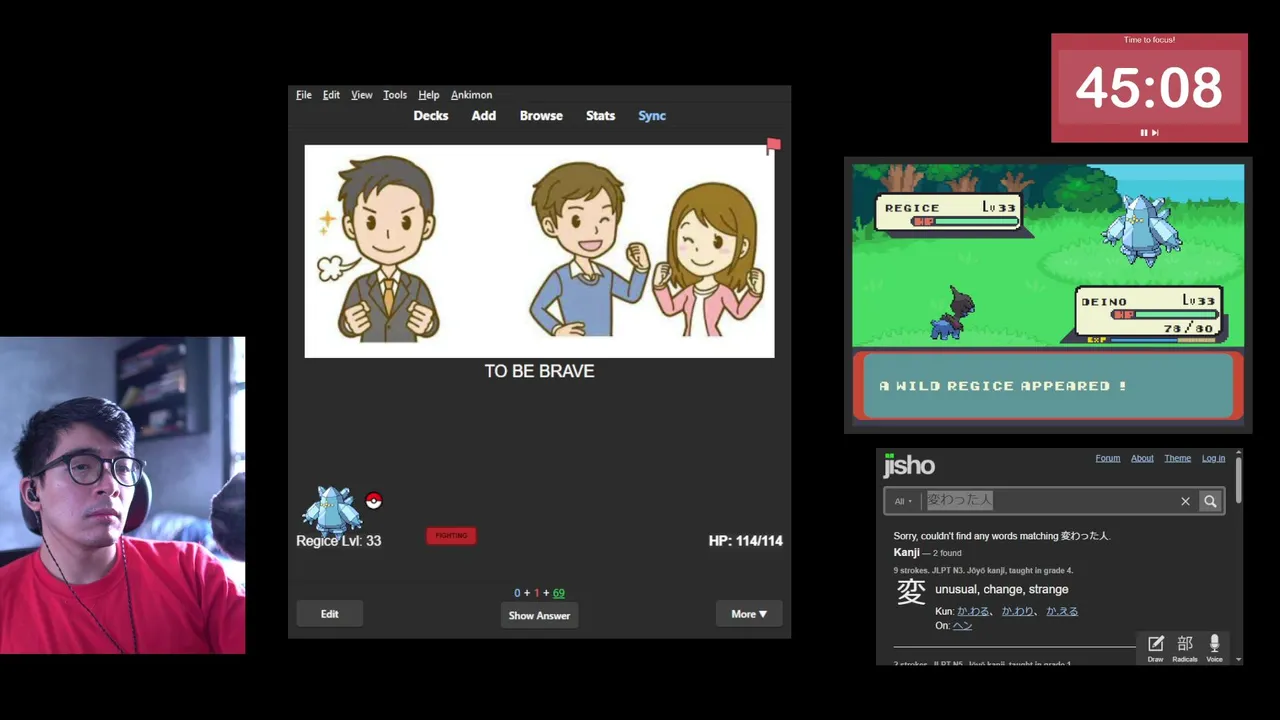Activate the Jisho Voice input microphone
This screenshot has width=1280, height=720.
click(1214, 648)
